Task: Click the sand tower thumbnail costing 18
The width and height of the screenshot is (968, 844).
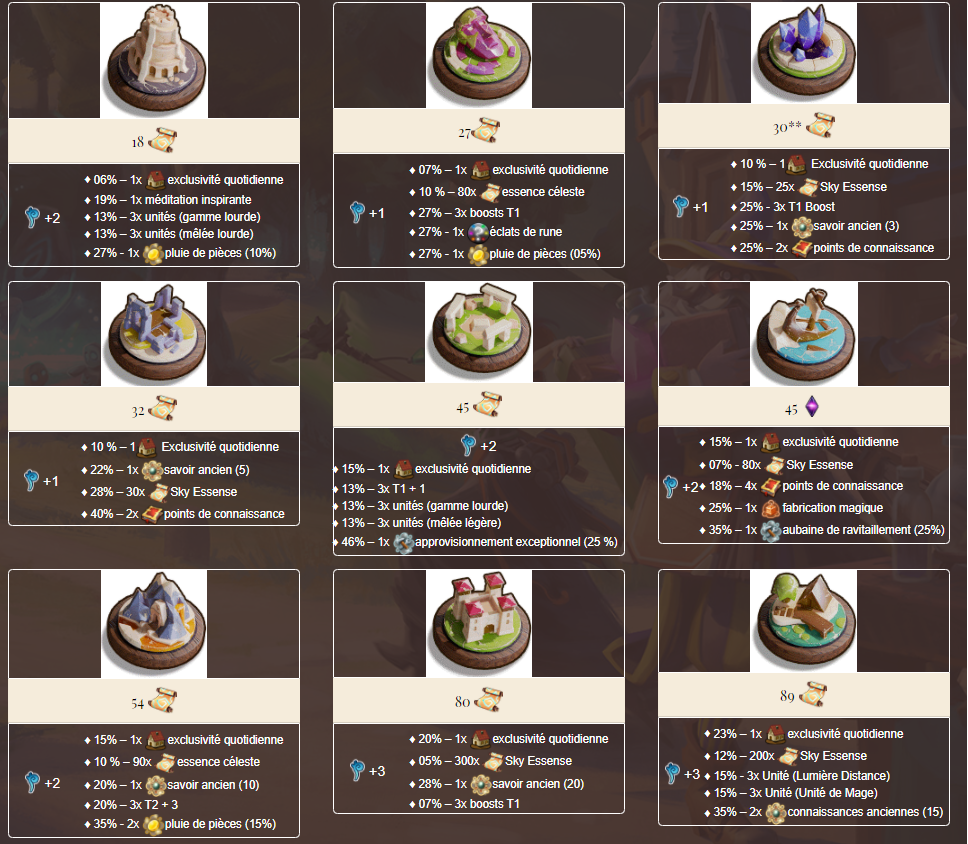Action: pyautogui.click(x=154, y=60)
